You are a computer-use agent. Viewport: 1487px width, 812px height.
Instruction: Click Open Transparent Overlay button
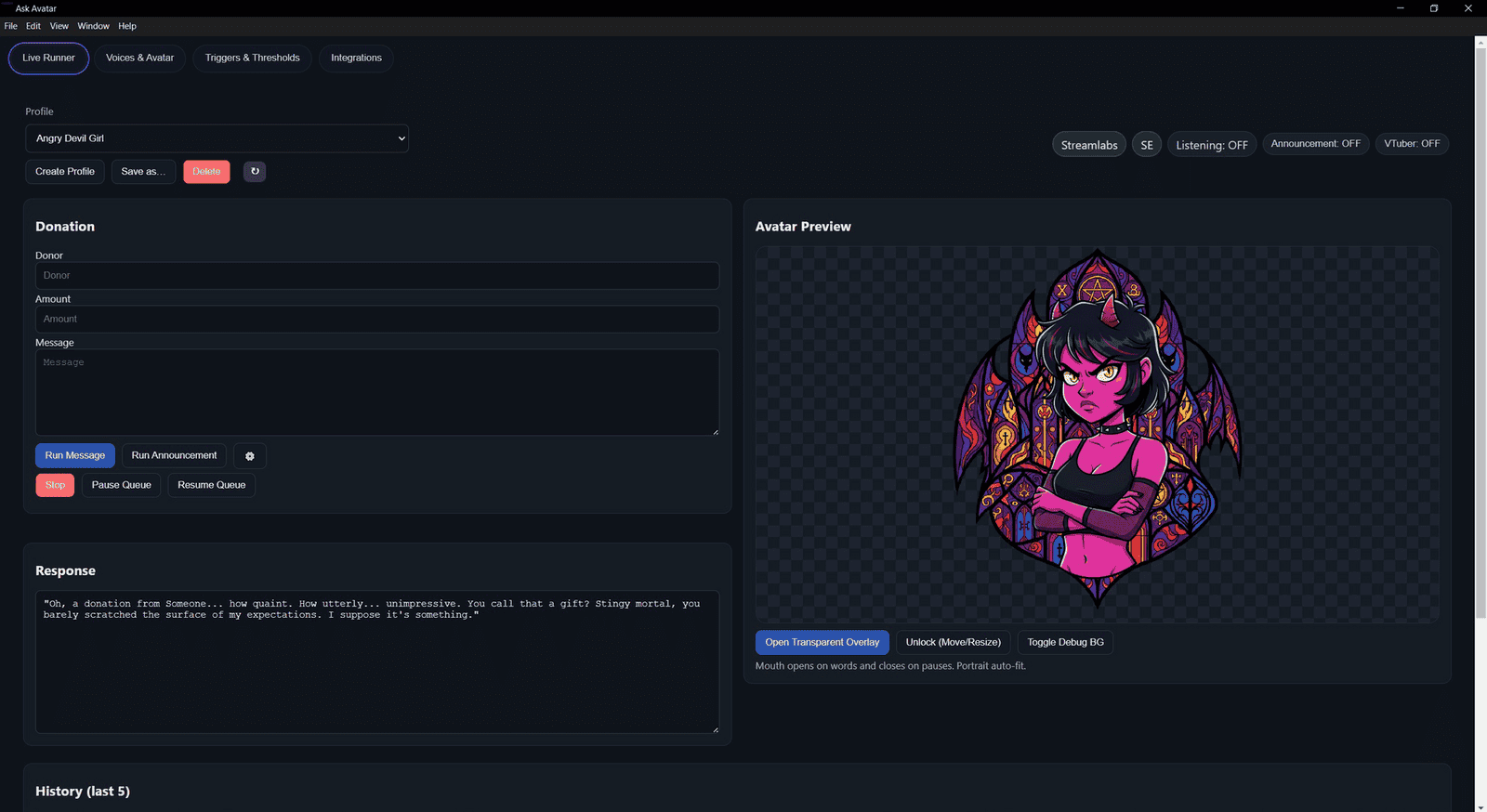tap(822, 643)
